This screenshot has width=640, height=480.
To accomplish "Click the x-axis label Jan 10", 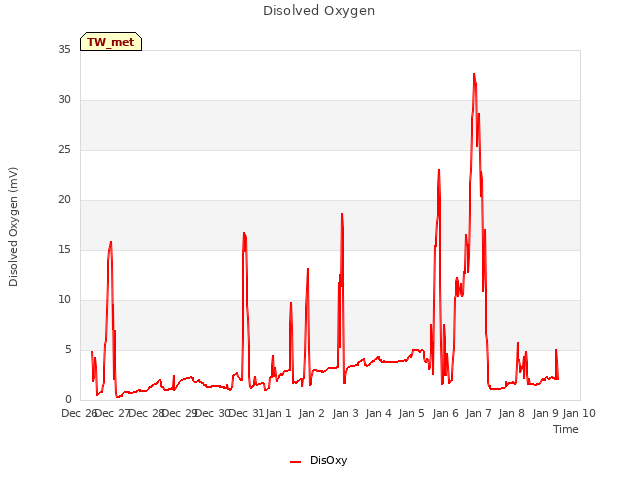I will pyautogui.click(x=579, y=413).
